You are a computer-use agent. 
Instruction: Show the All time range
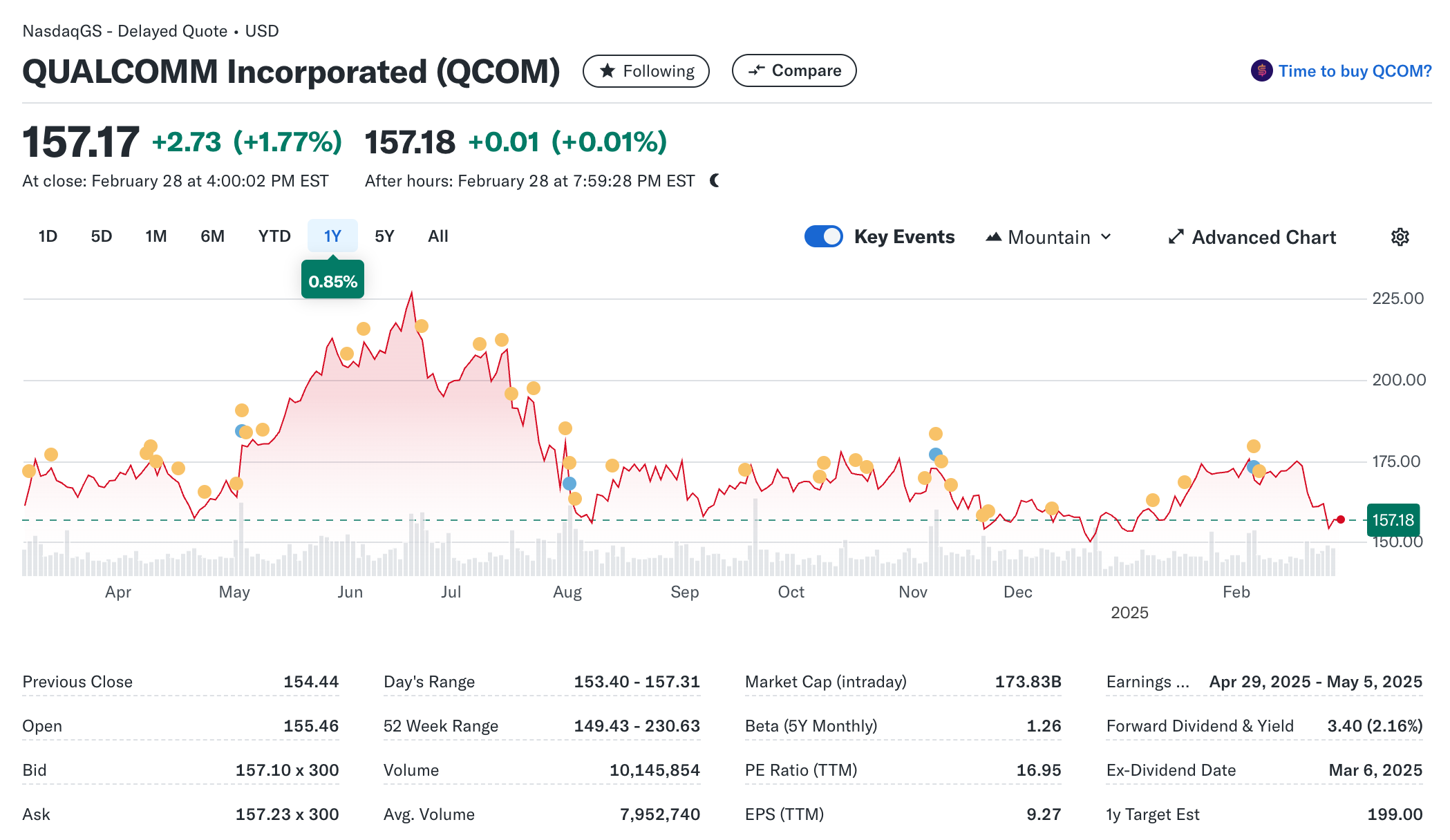click(438, 236)
